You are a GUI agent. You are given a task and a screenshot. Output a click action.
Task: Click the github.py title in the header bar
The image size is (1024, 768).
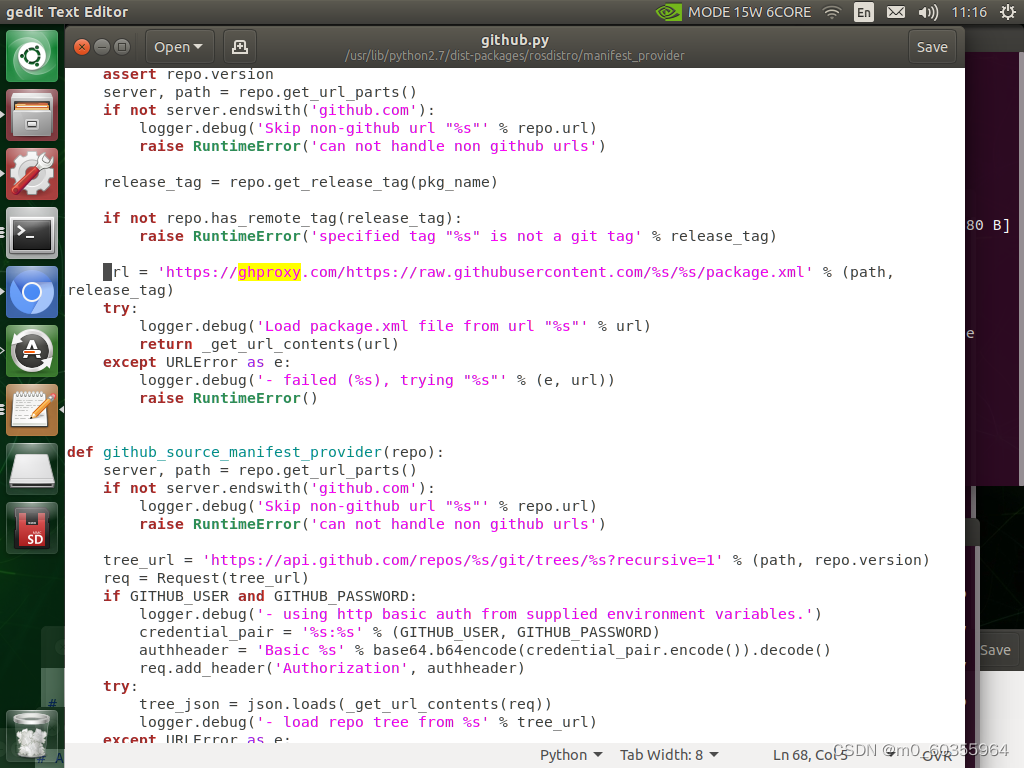point(515,40)
